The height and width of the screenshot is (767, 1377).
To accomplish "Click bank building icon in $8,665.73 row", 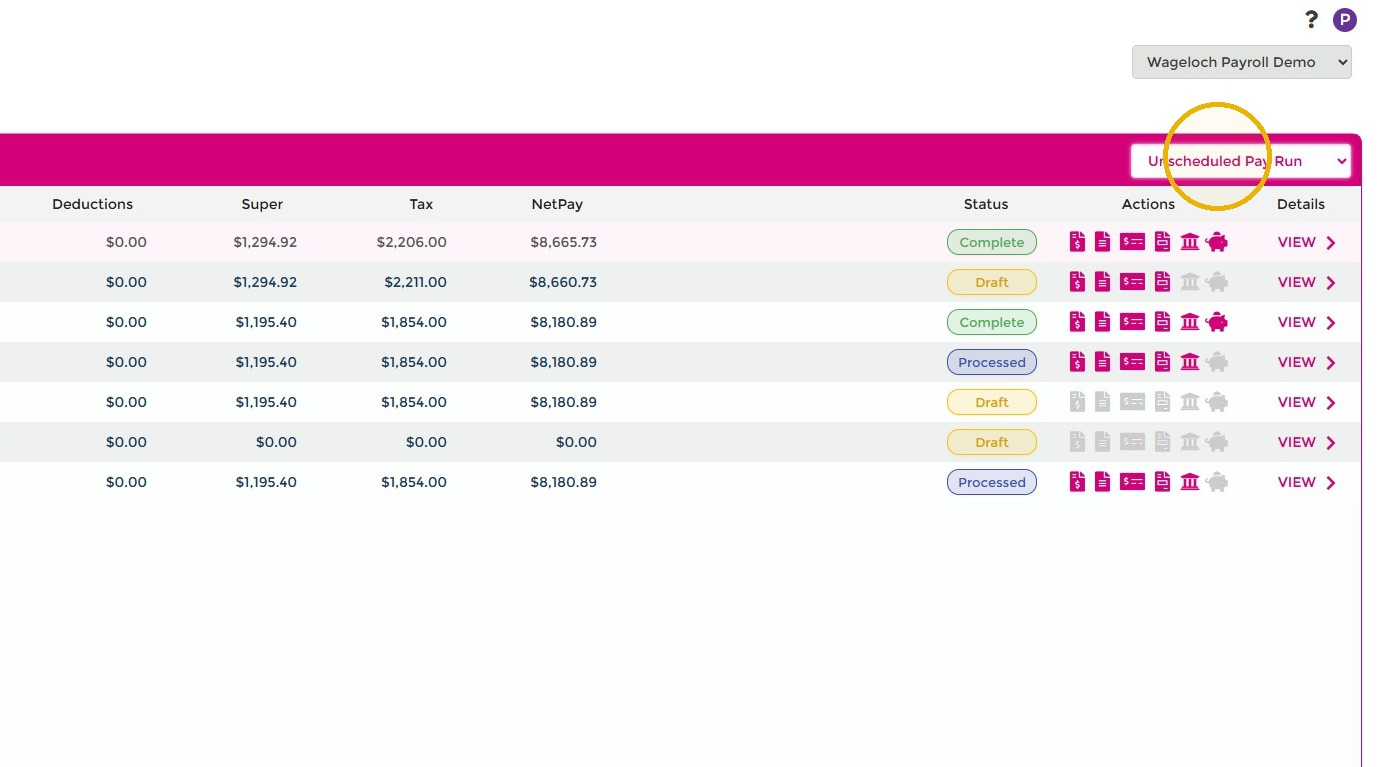I will click(1190, 242).
